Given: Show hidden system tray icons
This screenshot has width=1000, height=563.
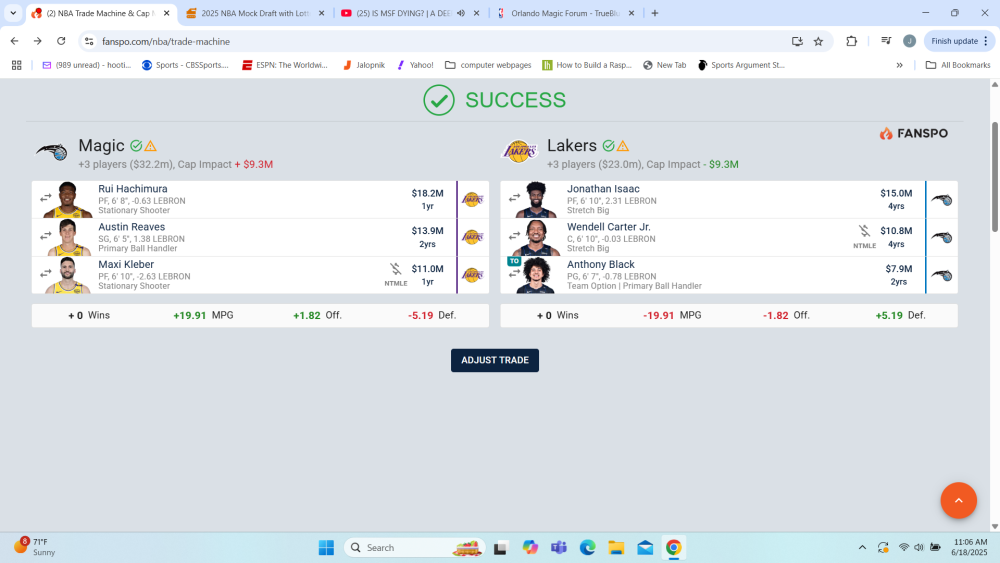Looking at the screenshot, I should click(862, 547).
